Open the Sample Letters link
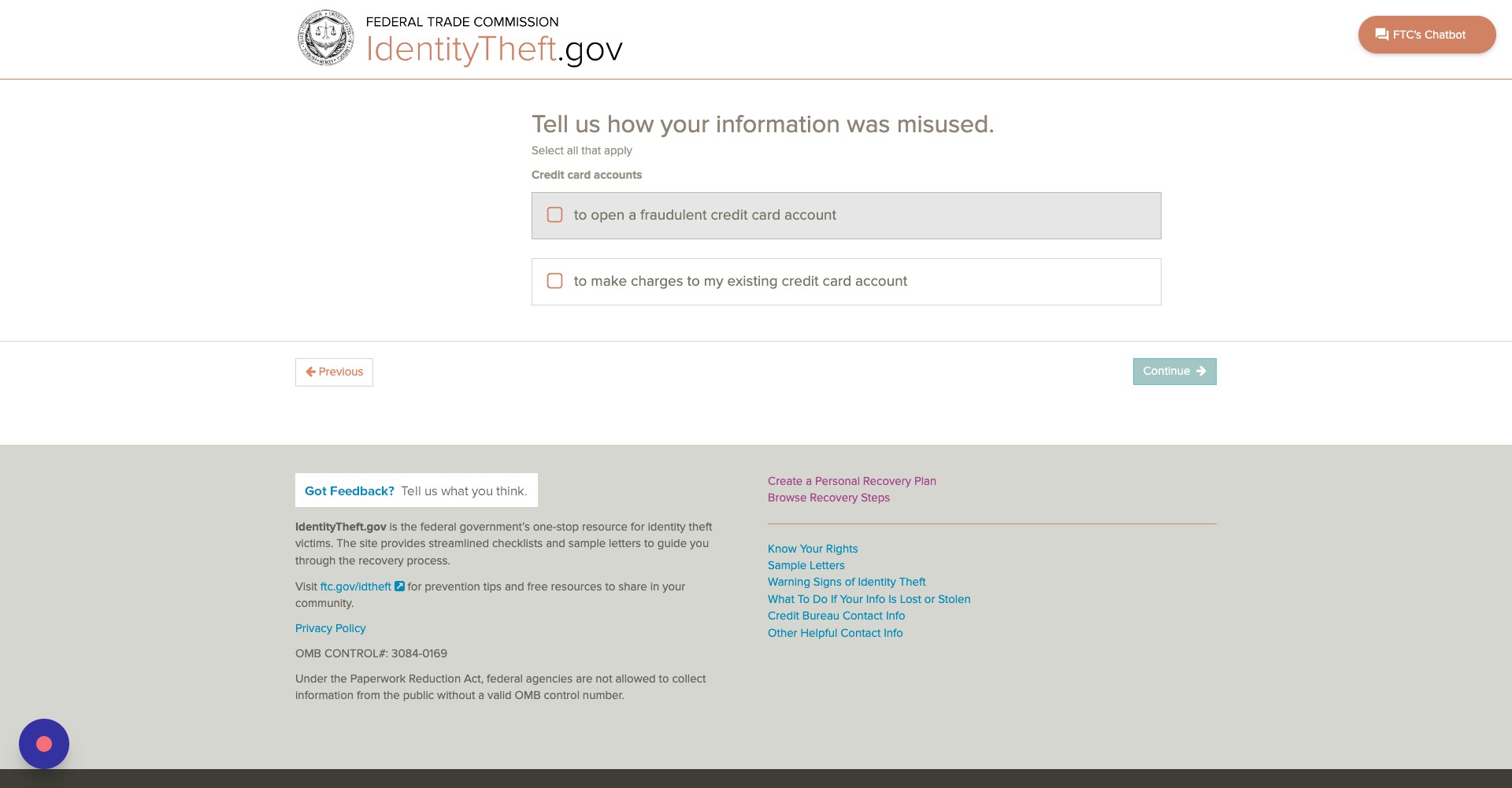This screenshot has width=1512, height=788. (x=806, y=565)
